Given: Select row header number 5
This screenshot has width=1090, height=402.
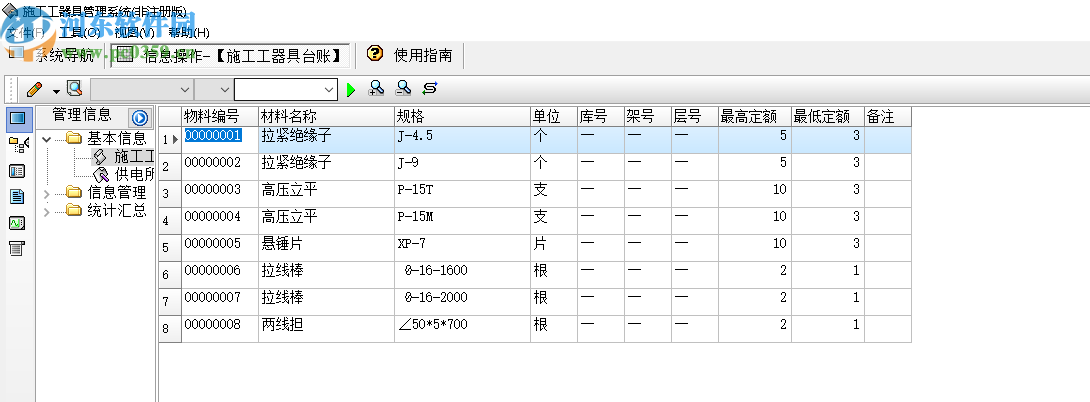Looking at the screenshot, I should 170,248.
